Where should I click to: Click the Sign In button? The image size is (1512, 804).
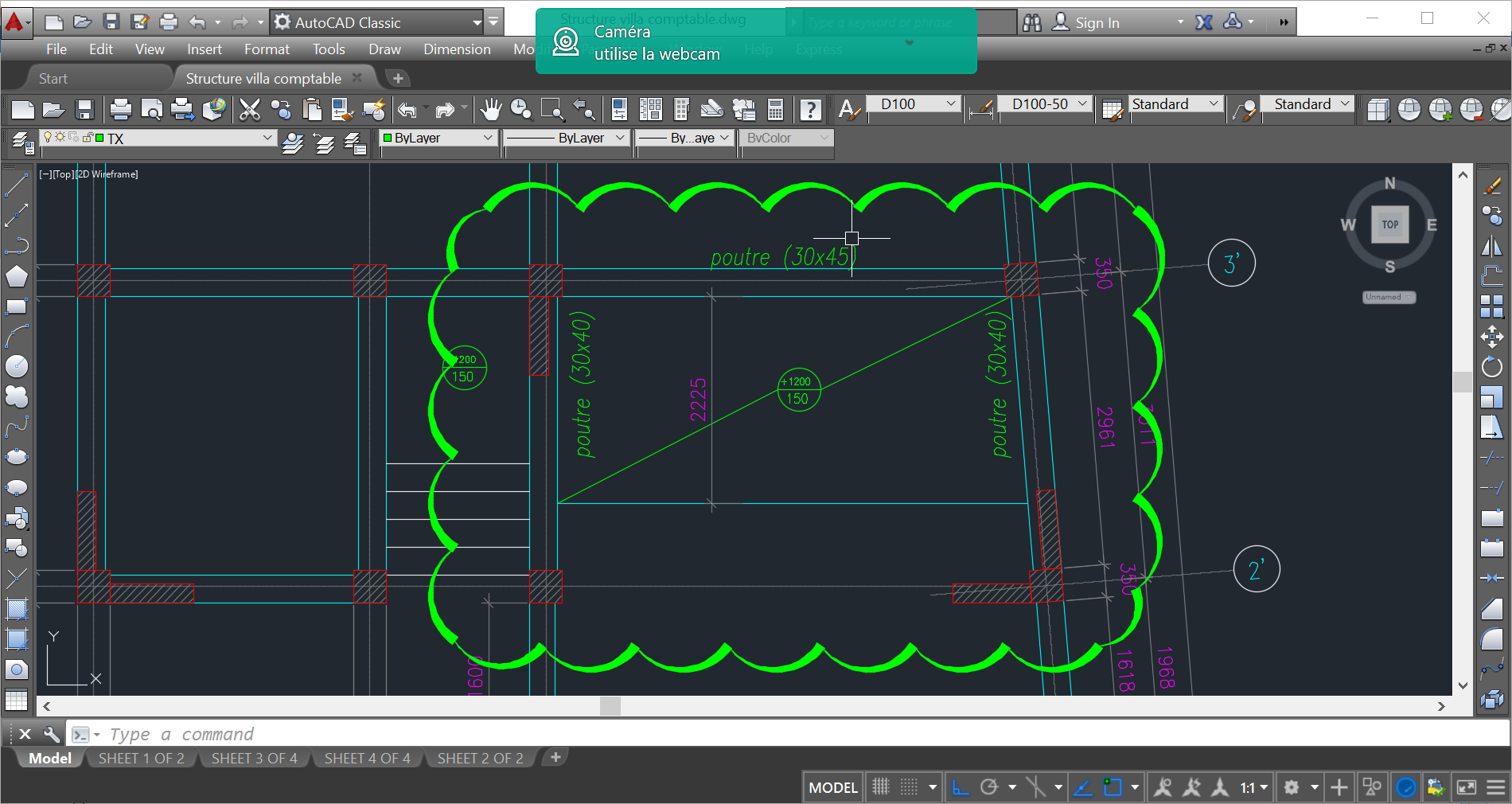coord(1085,23)
